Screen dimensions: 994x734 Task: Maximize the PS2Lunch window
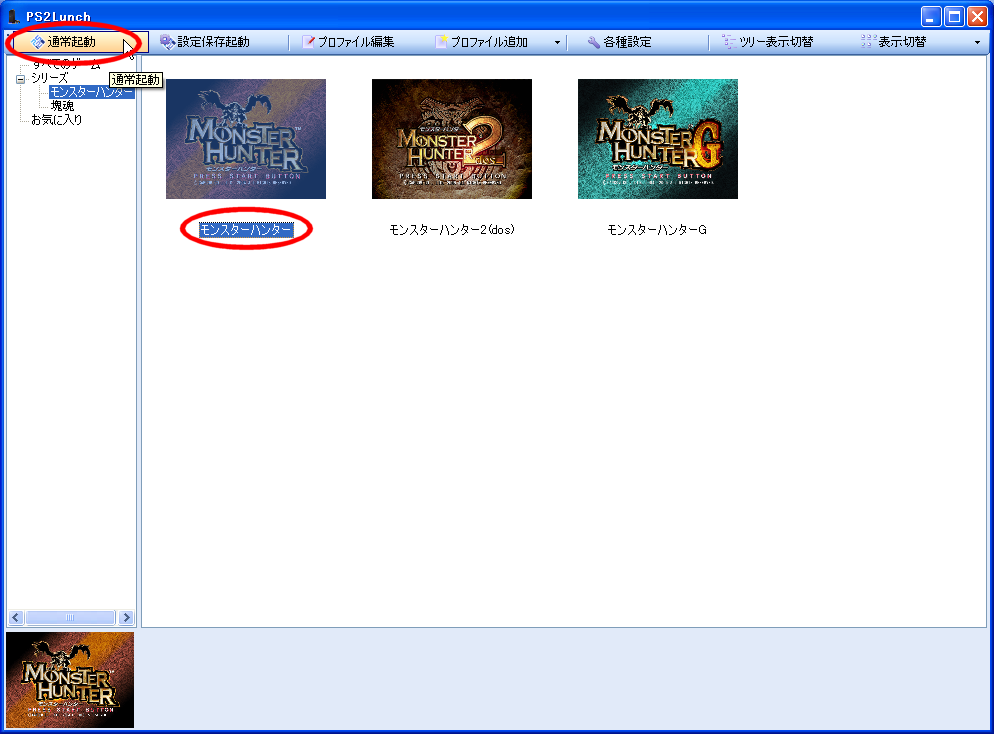(x=954, y=16)
